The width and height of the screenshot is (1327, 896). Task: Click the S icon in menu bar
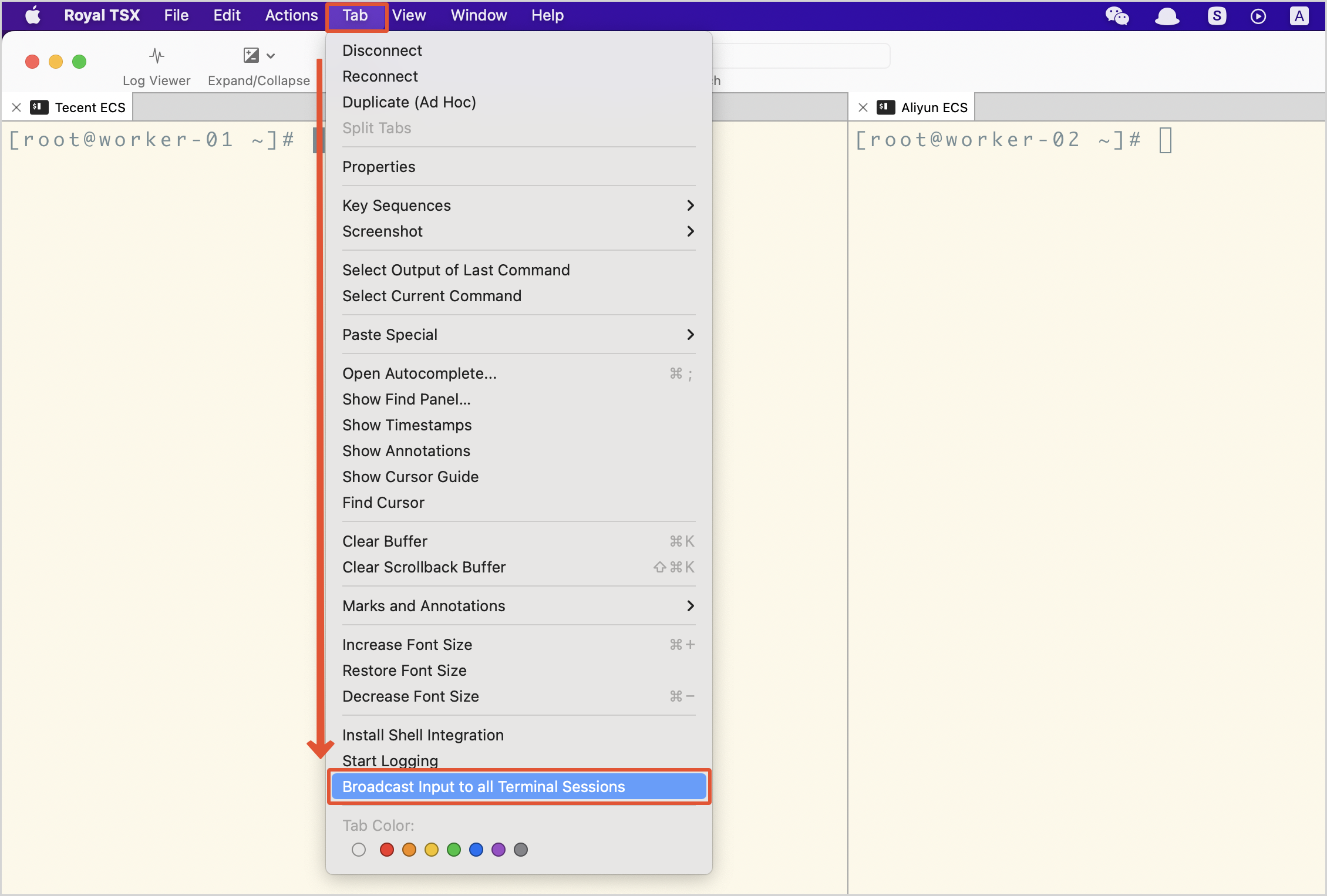[x=1217, y=16]
